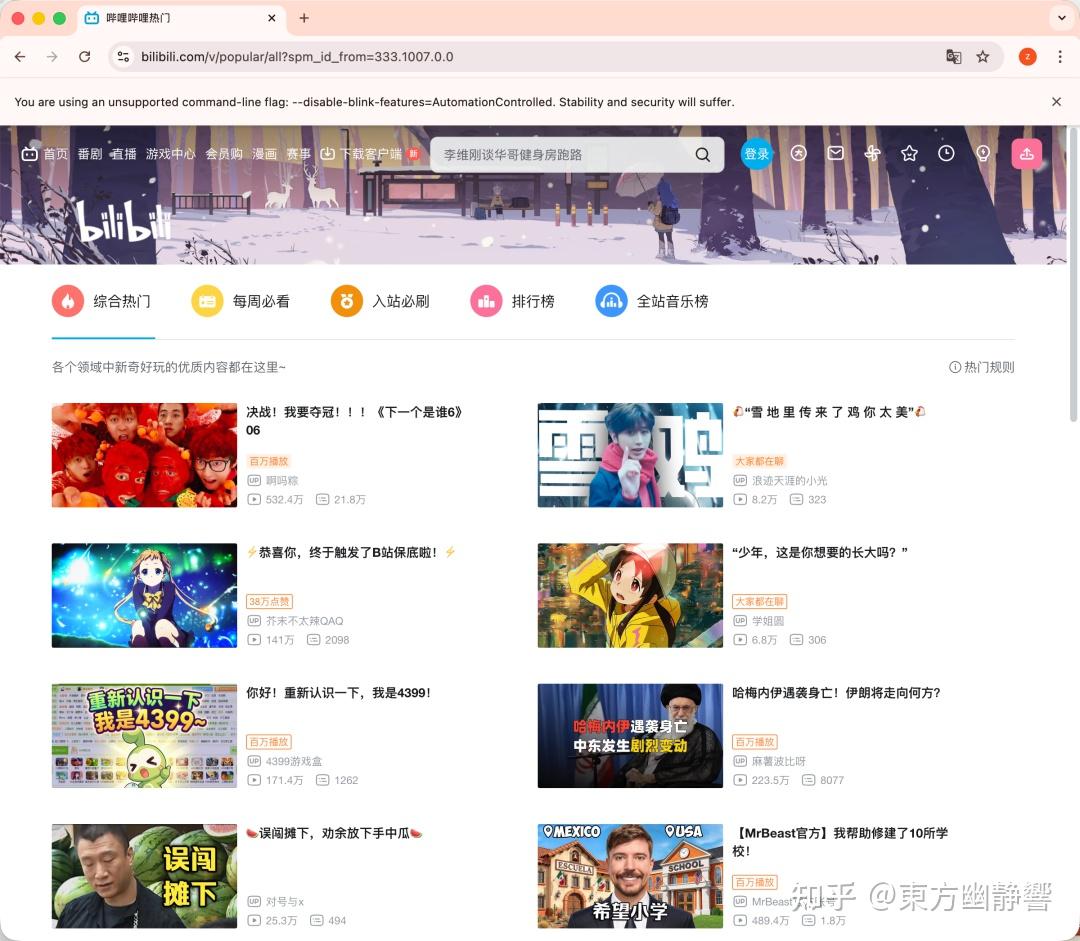
Task: Click the 每周必看 yellow icon
Action: coord(207,301)
